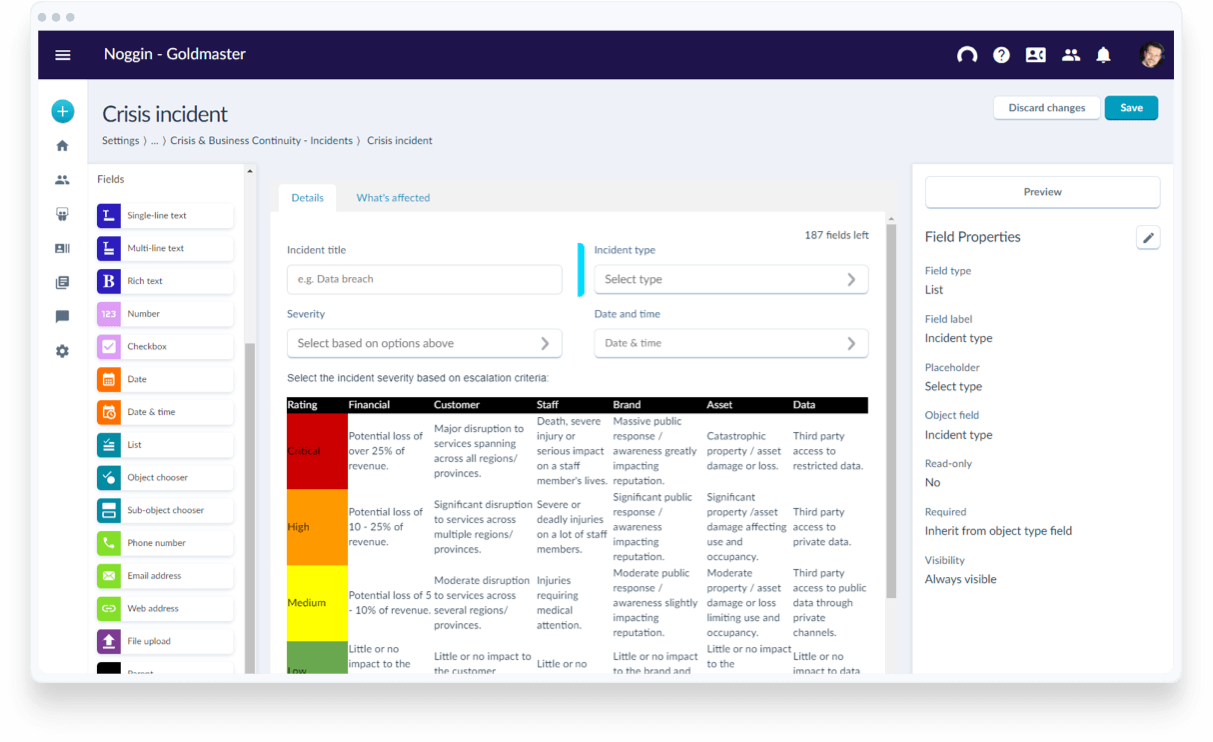Open the Date & time picker dropdown
The image size is (1213, 742).
(x=731, y=343)
